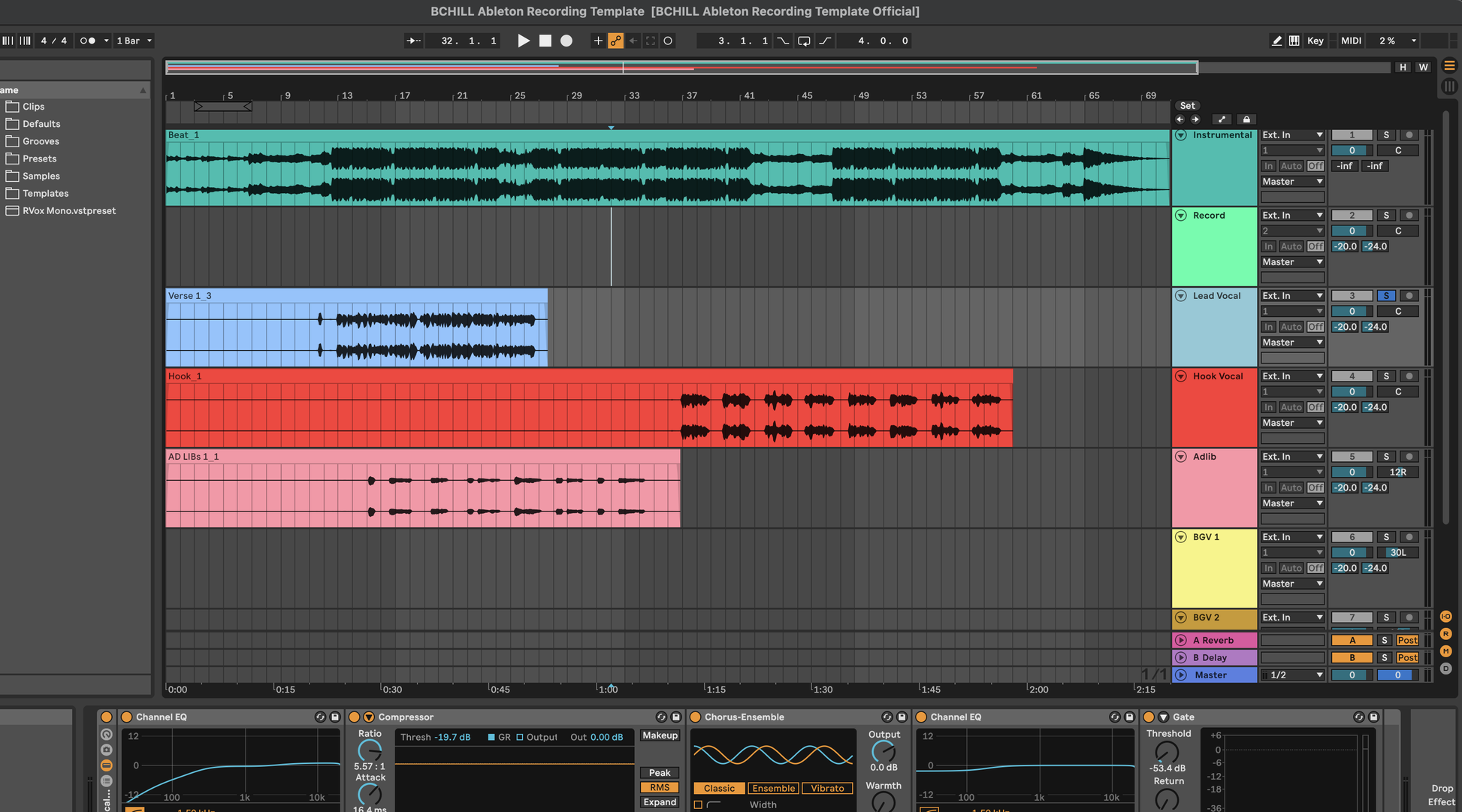This screenshot has height=812, width=1462.
Task: Arm the Record track for recording
Action: point(1409,216)
